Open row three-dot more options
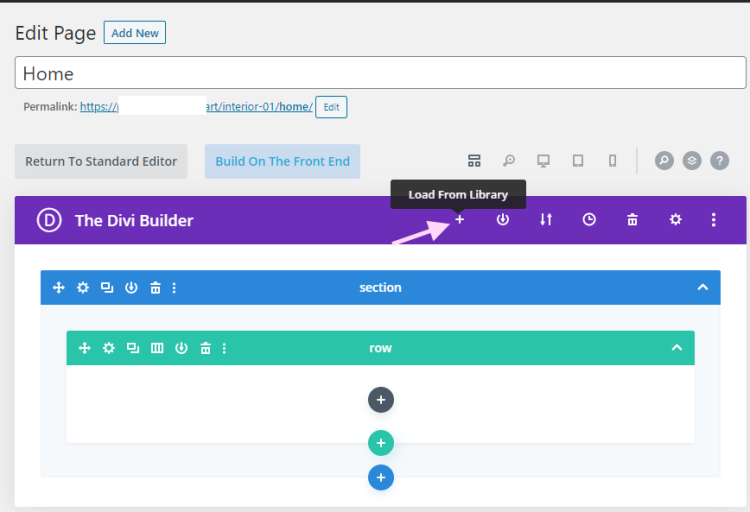Image resolution: width=750 pixels, height=512 pixels. [224, 348]
